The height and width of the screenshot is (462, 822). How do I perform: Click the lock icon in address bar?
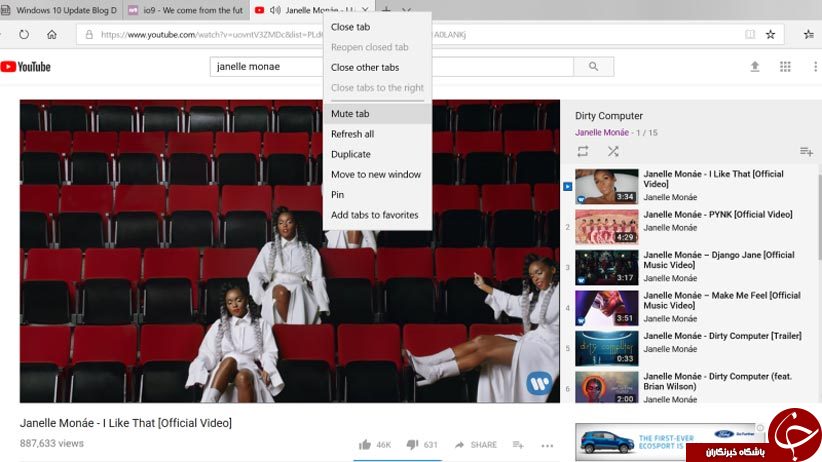pyautogui.click(x=89, y=35)
